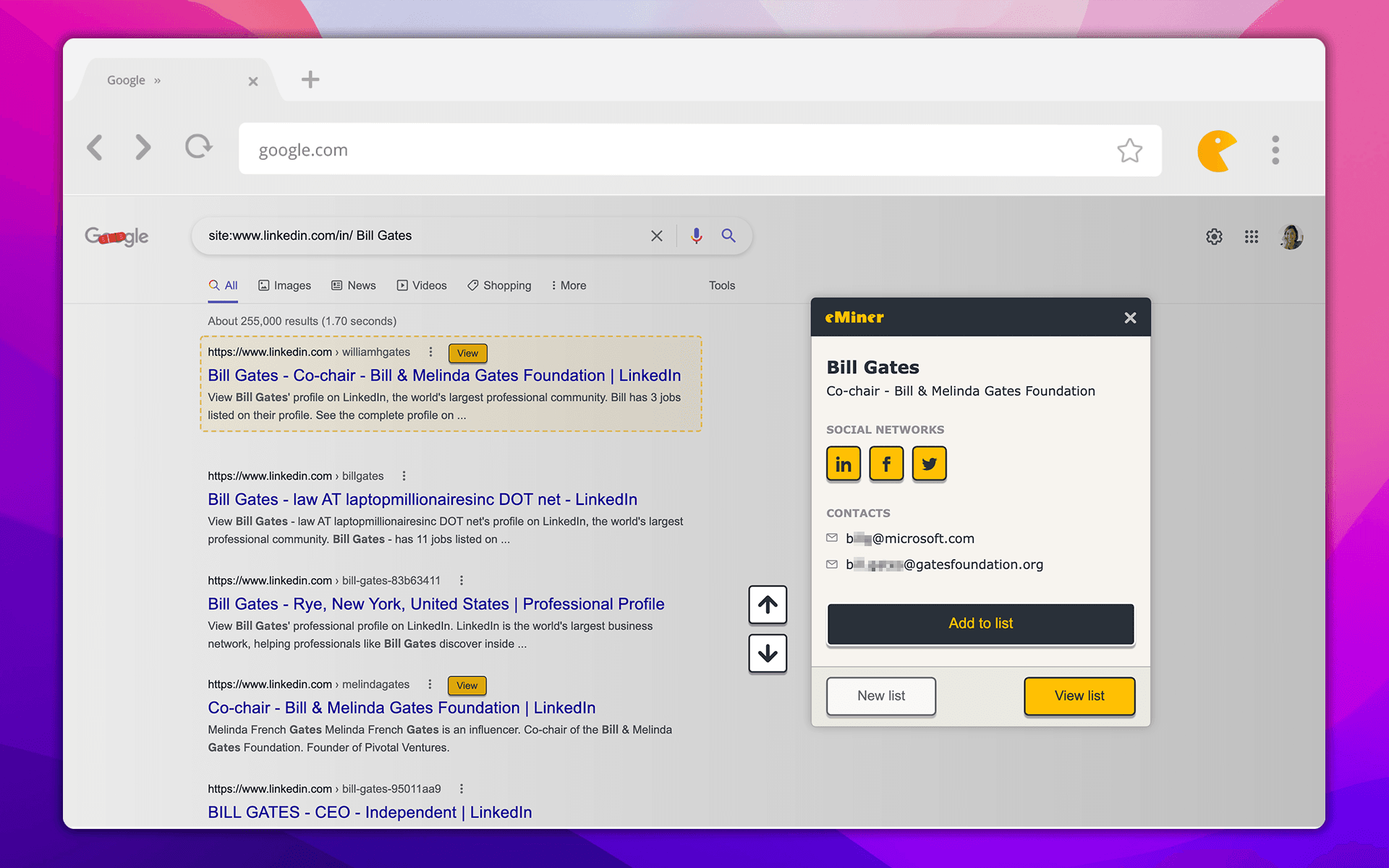
Task: Open options dots beside bill-gates-95011aa9 result
Action: pos(461,789)
